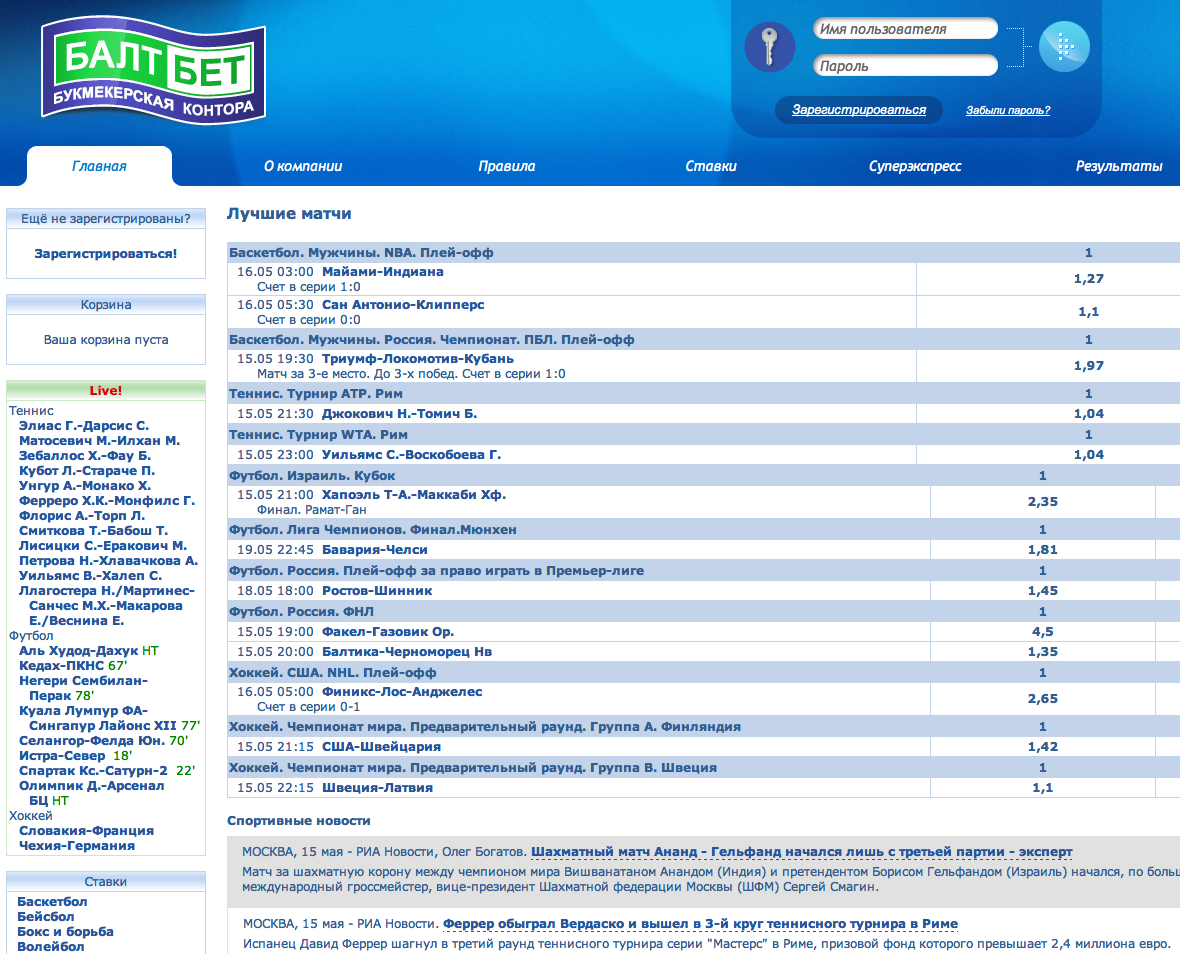Focus the Пароль input field
The width and height of the screenshot is (1180, 954).
[x=905, y=65]
